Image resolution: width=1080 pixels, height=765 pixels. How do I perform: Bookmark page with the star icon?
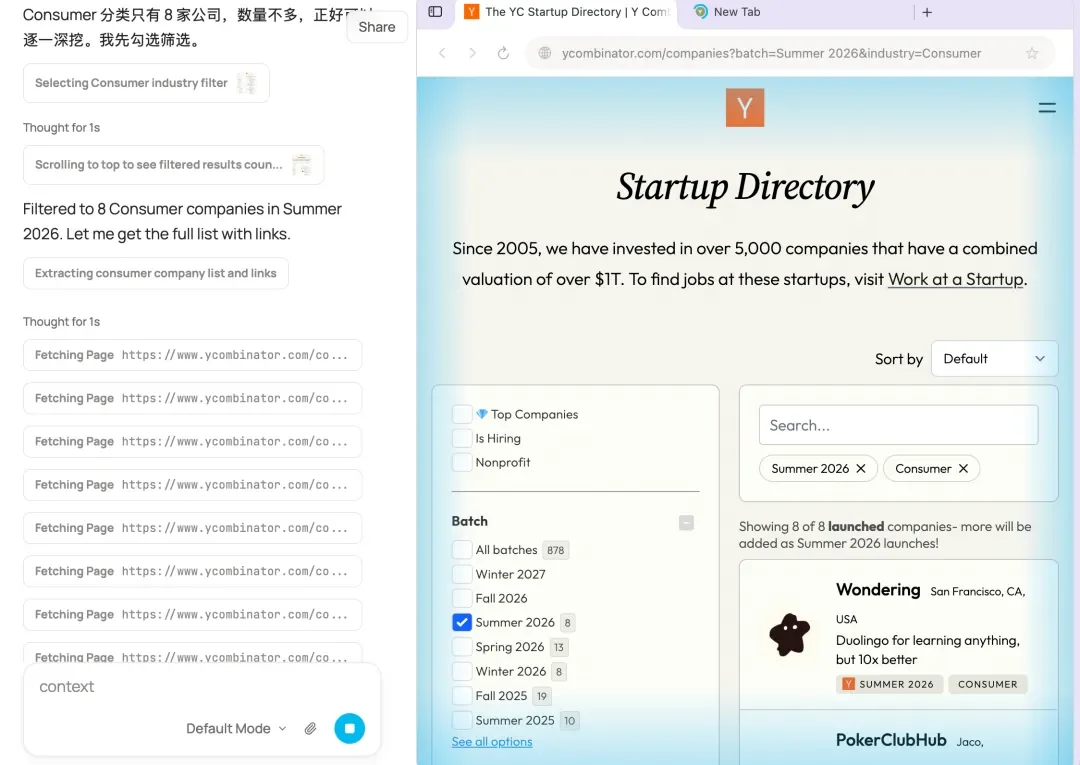[1032, 53]
